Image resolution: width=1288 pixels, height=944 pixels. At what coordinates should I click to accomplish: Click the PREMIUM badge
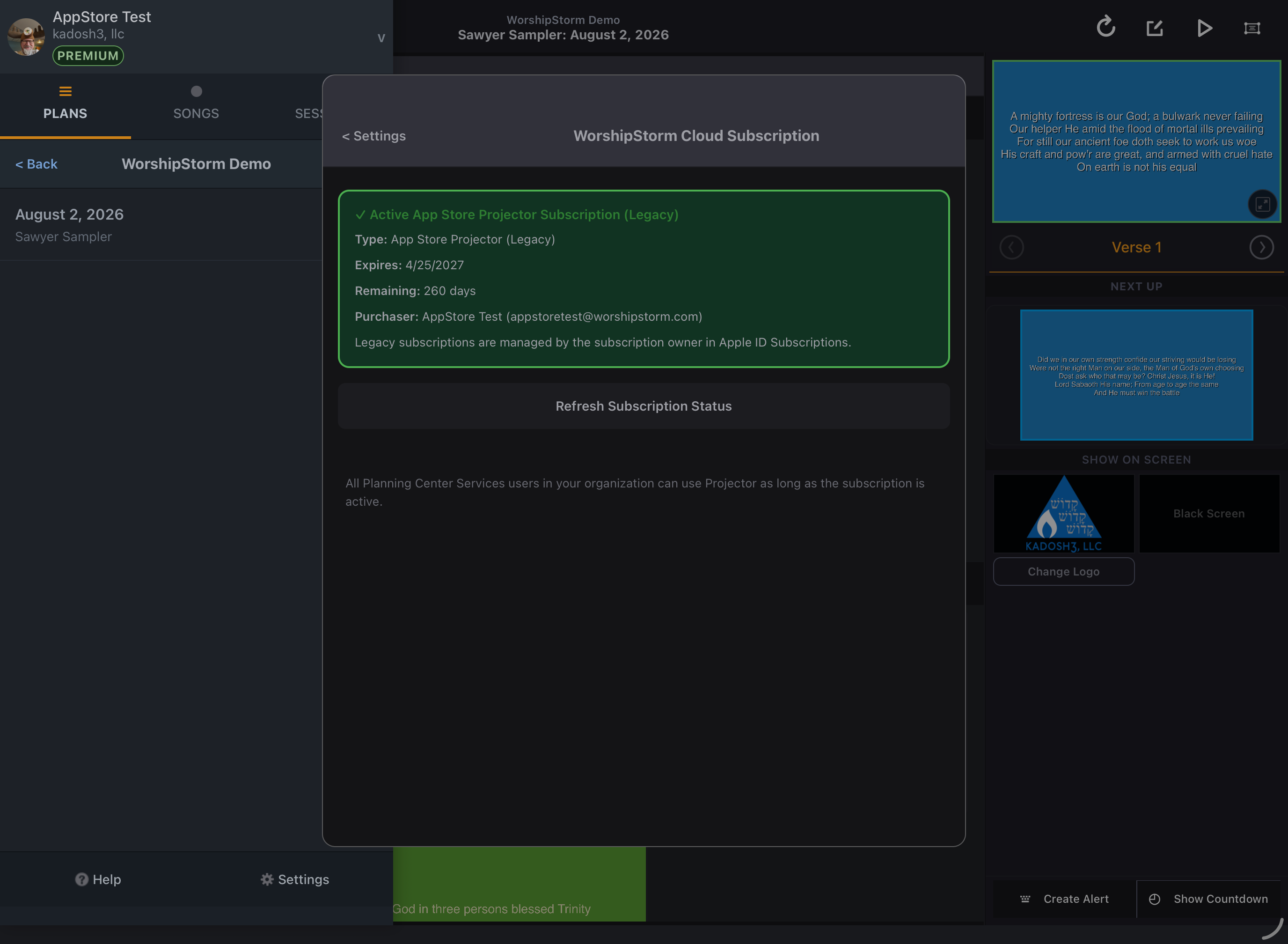[88, 55]
